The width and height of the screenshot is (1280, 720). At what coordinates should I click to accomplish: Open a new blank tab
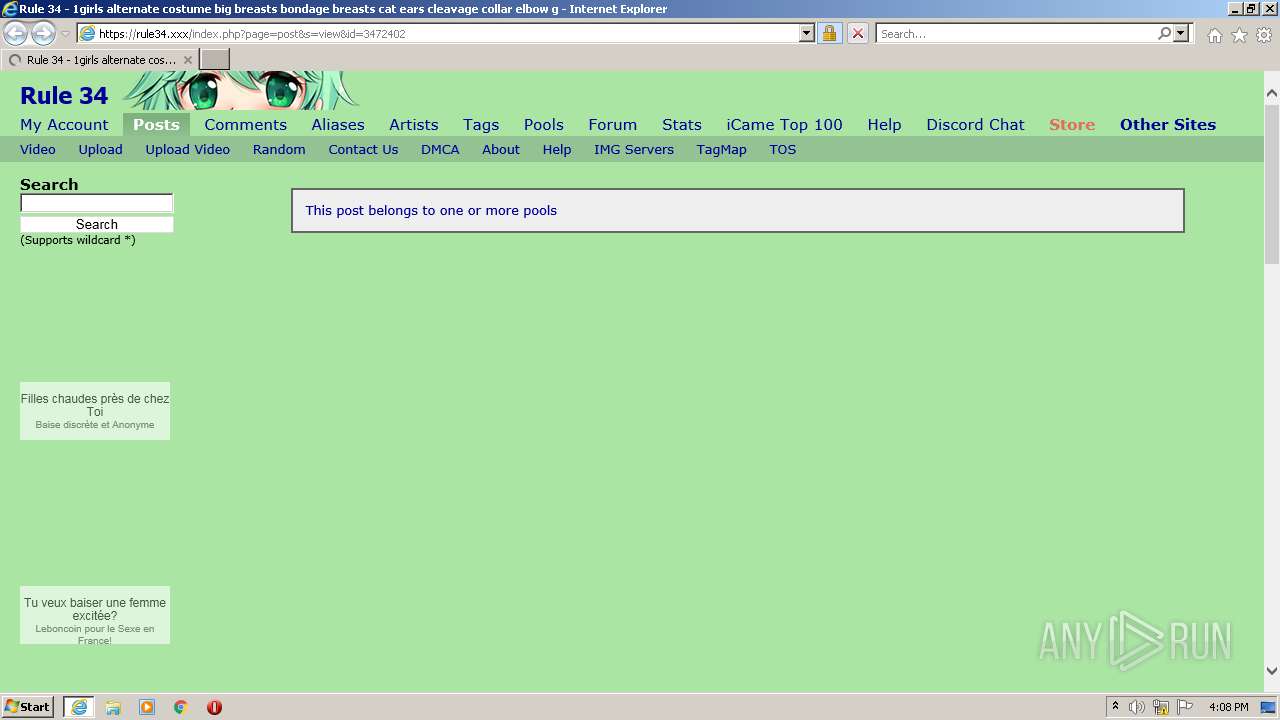pyautogui.click(x=215, y=59)
